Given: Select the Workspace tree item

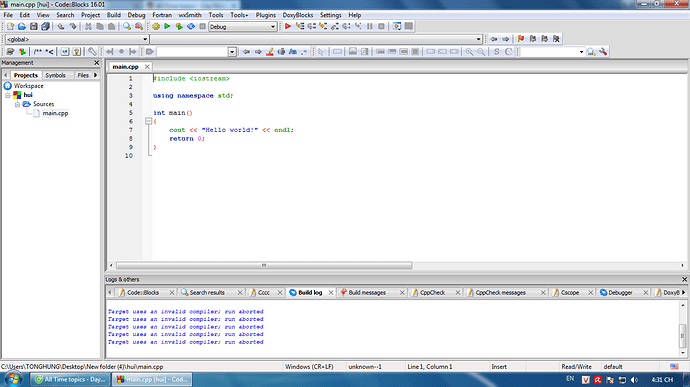Looking at the screenshot, I should [28, 86].
